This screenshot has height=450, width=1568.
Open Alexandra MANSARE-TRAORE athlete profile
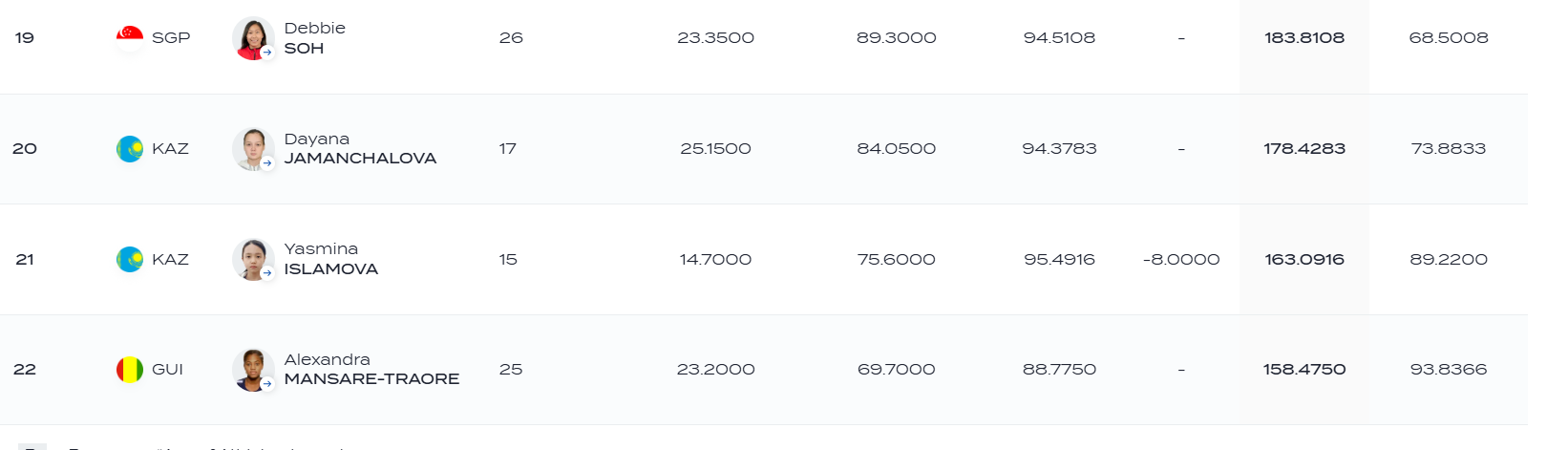pos(371,370)
